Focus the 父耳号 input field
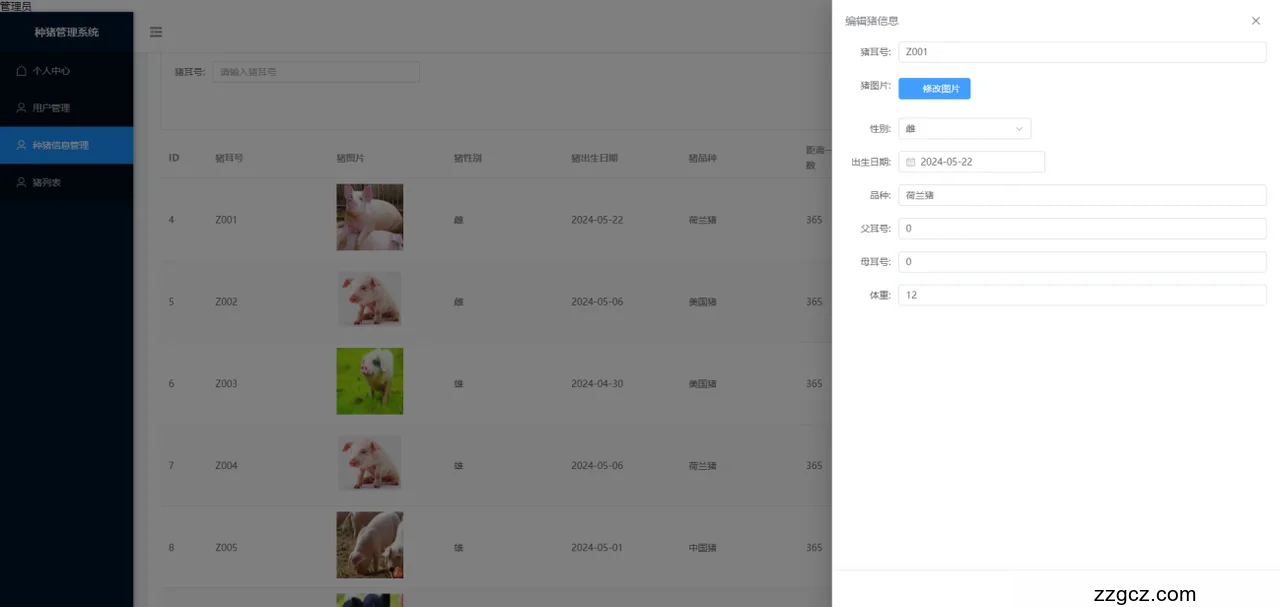The image size is (1280, 607). tap(1081, 229)
